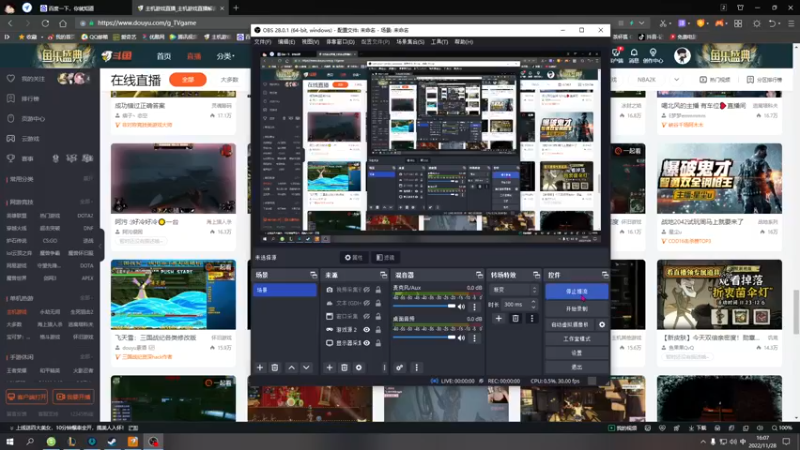Show the 文本 (GDI+) source
The width and height of the screenshot is (800, 450).
(366, 303)
